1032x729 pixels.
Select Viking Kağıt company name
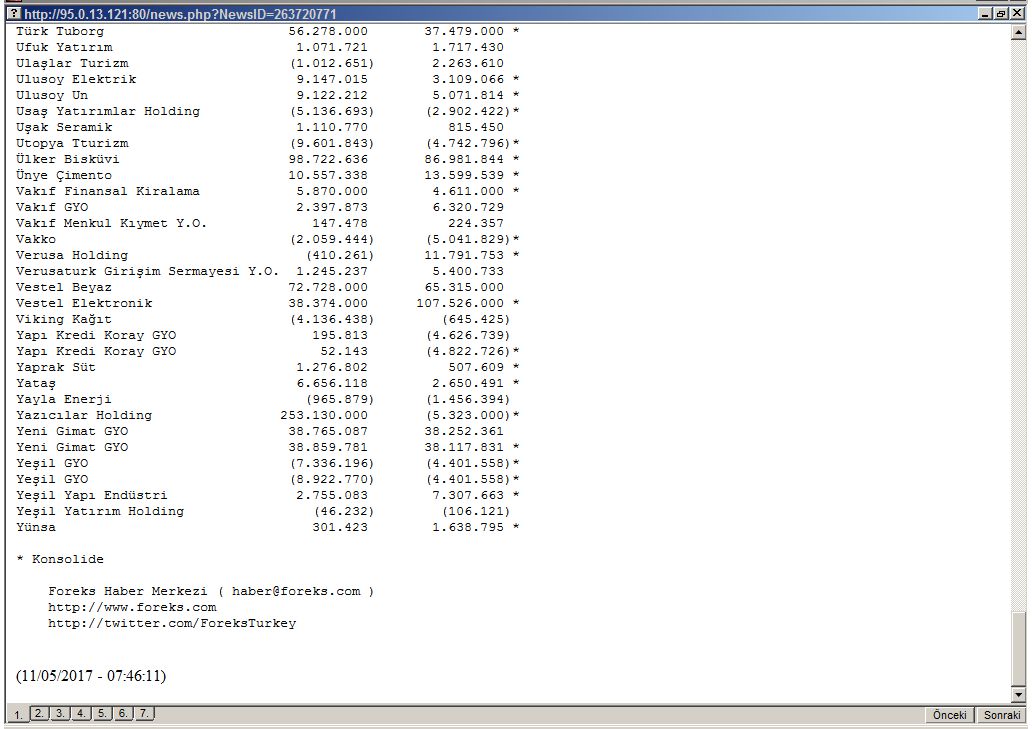tap(64, 319)
